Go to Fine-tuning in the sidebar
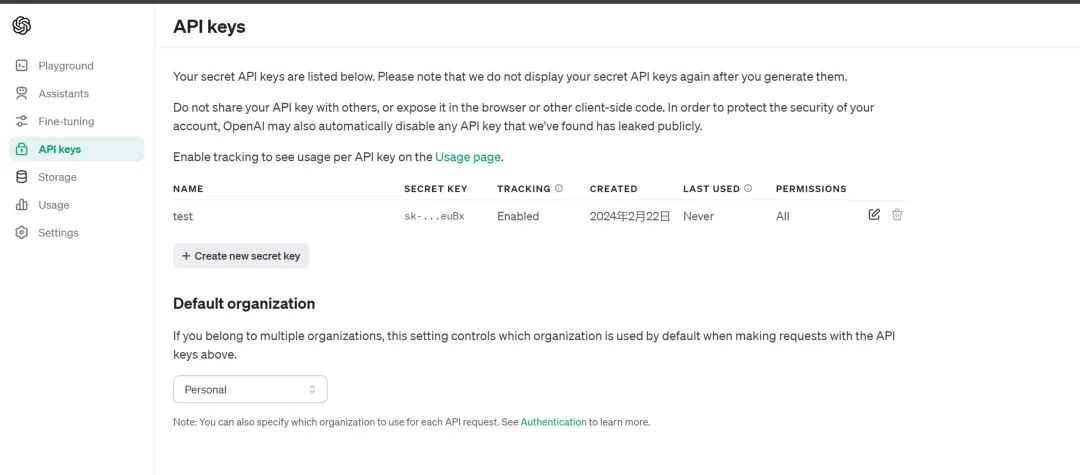Screen dimensions: 1080x475 click(66, 121)
